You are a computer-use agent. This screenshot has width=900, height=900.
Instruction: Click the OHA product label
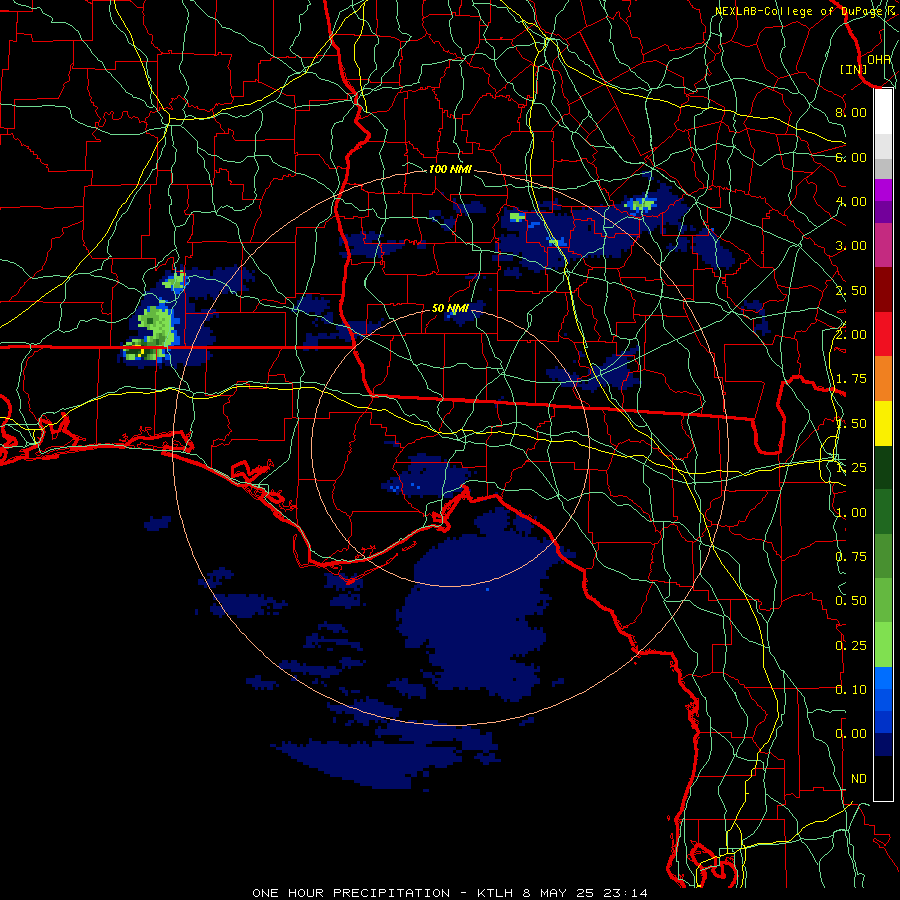pyautogui.click(x=879, y=59)
